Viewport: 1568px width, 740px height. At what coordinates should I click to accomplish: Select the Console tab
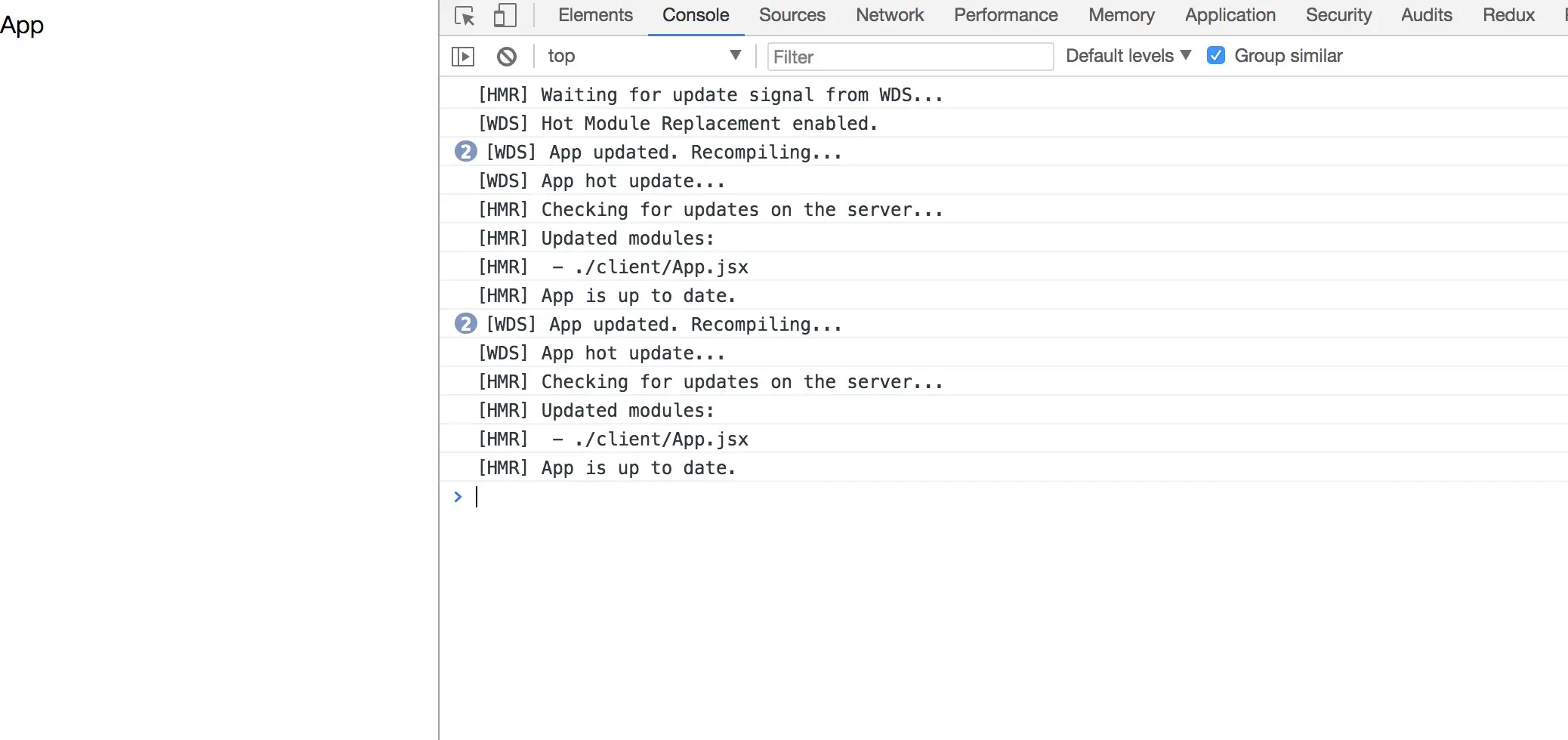[696, 15]
